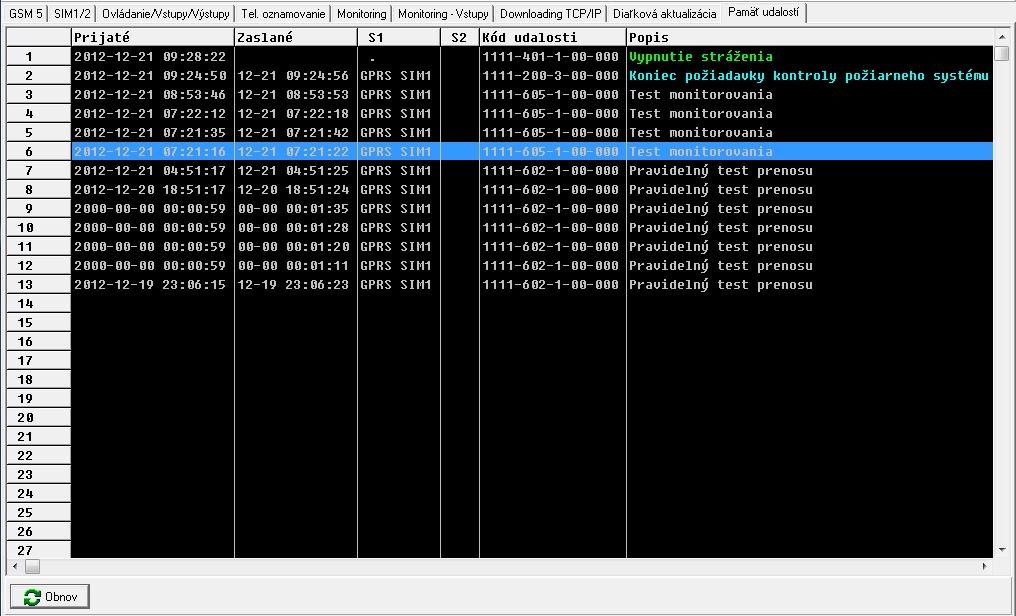Select row header number 14
The image size is (1016, 616).
click(x=38, y=303)
